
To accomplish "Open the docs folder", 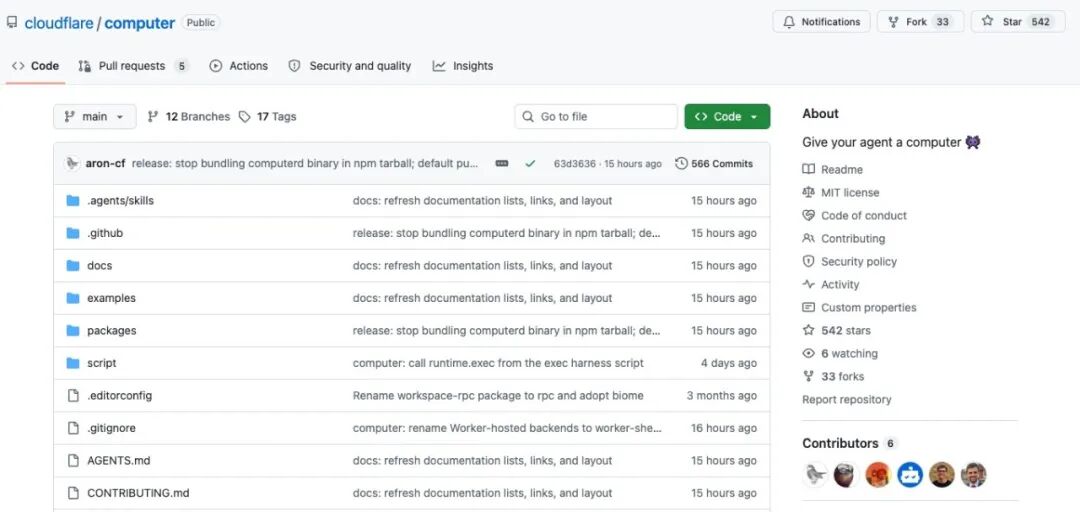I will (x=99, y=266).
